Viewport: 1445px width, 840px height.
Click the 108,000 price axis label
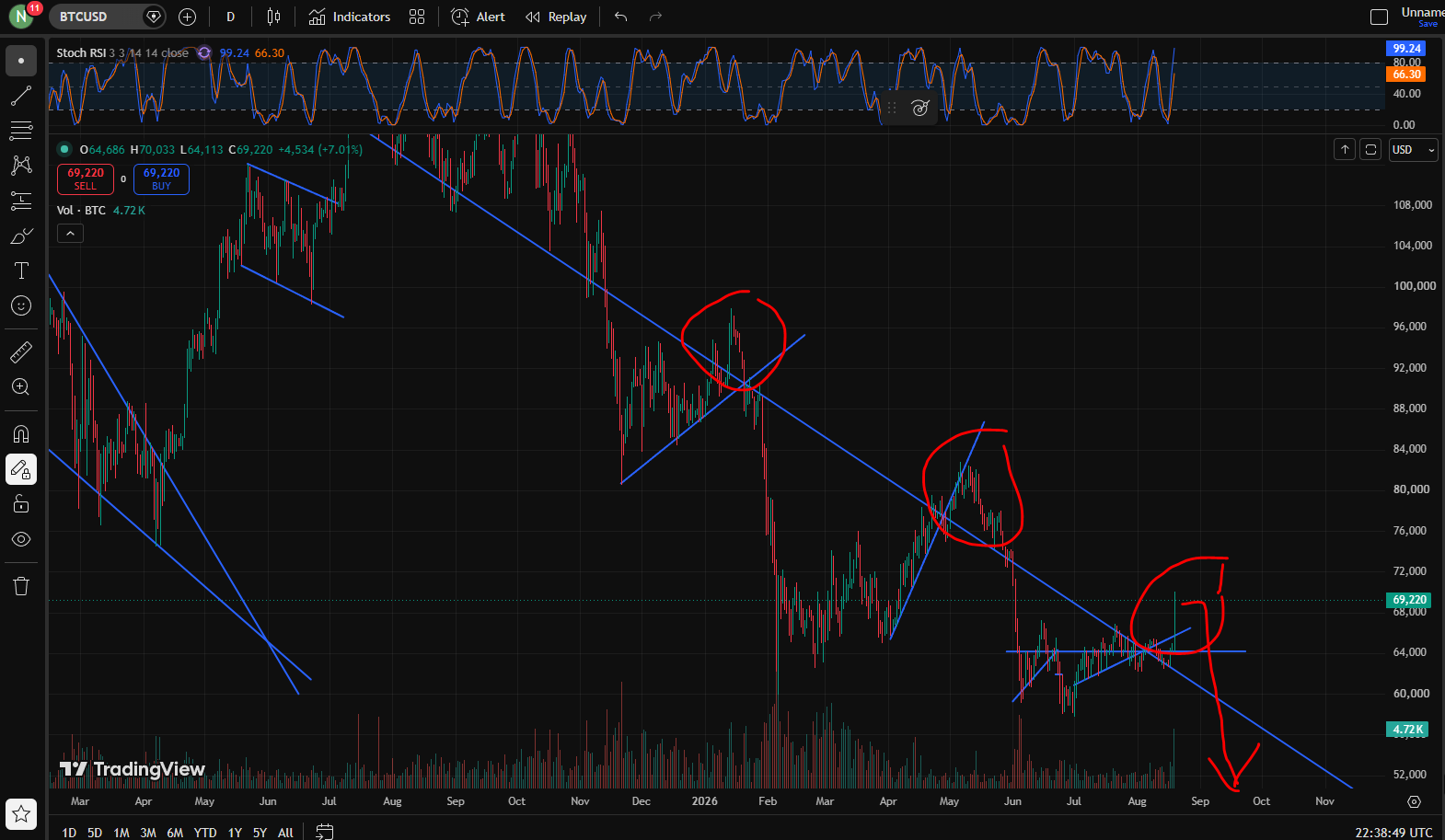1413,205
